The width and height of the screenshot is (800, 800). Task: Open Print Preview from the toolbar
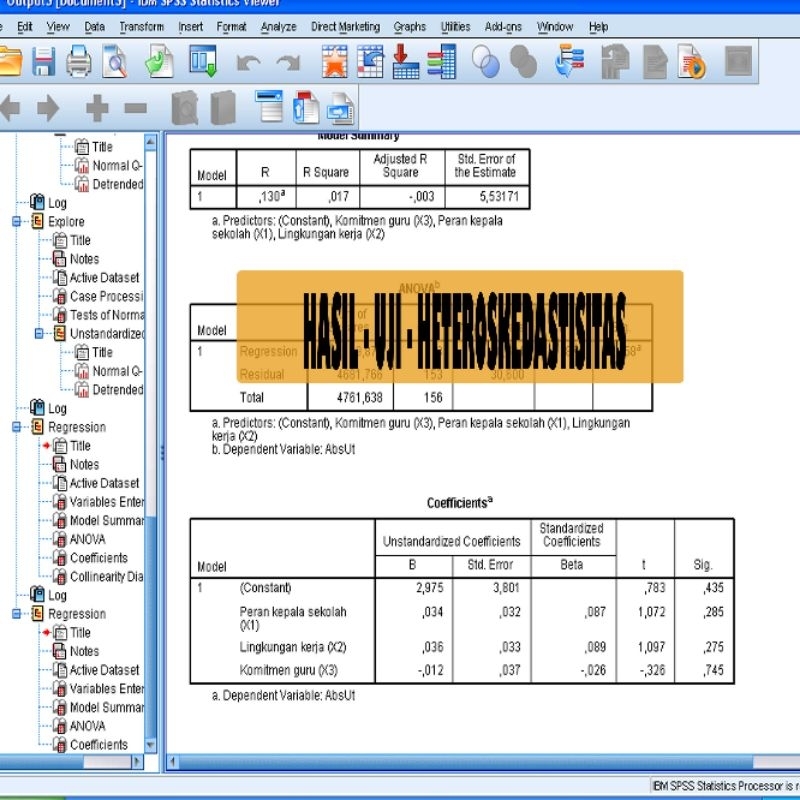point(115,63)
